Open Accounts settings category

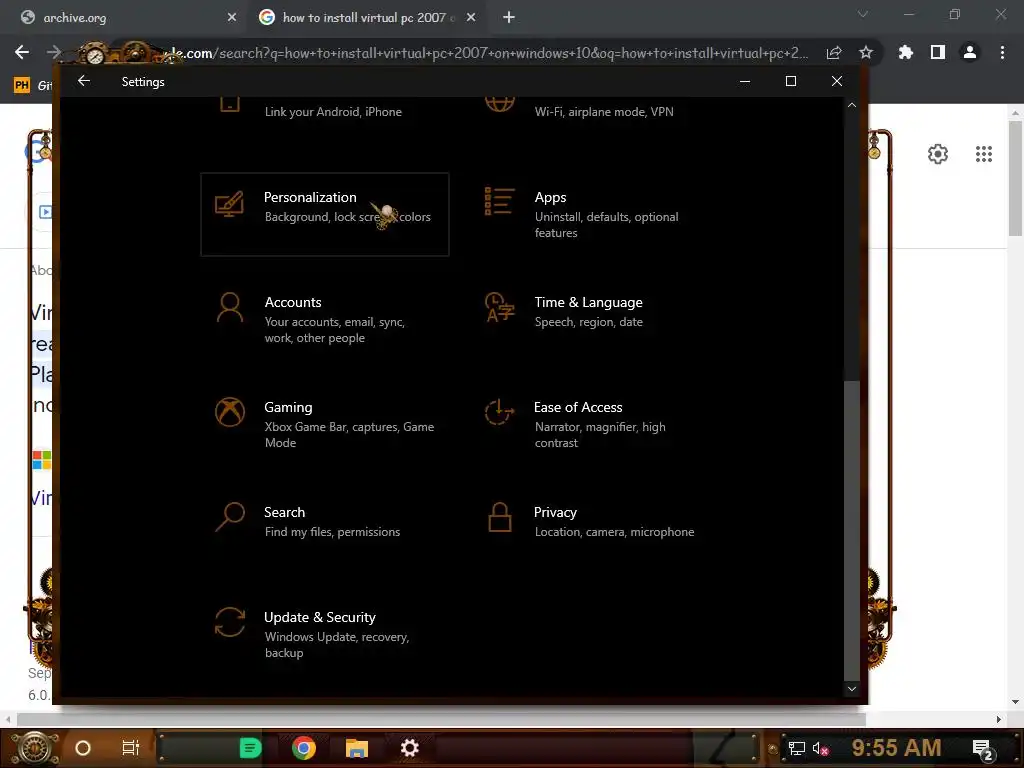[x=325, y=319]
